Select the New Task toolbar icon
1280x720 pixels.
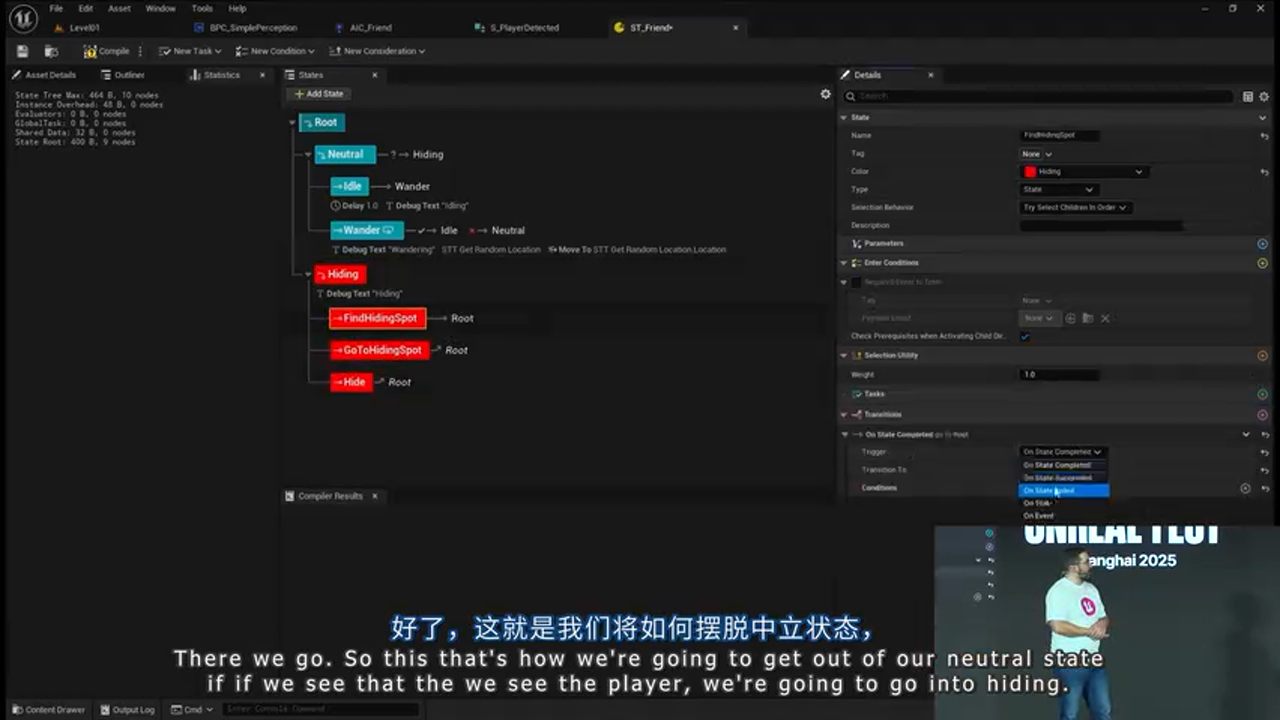pos(164,51)
